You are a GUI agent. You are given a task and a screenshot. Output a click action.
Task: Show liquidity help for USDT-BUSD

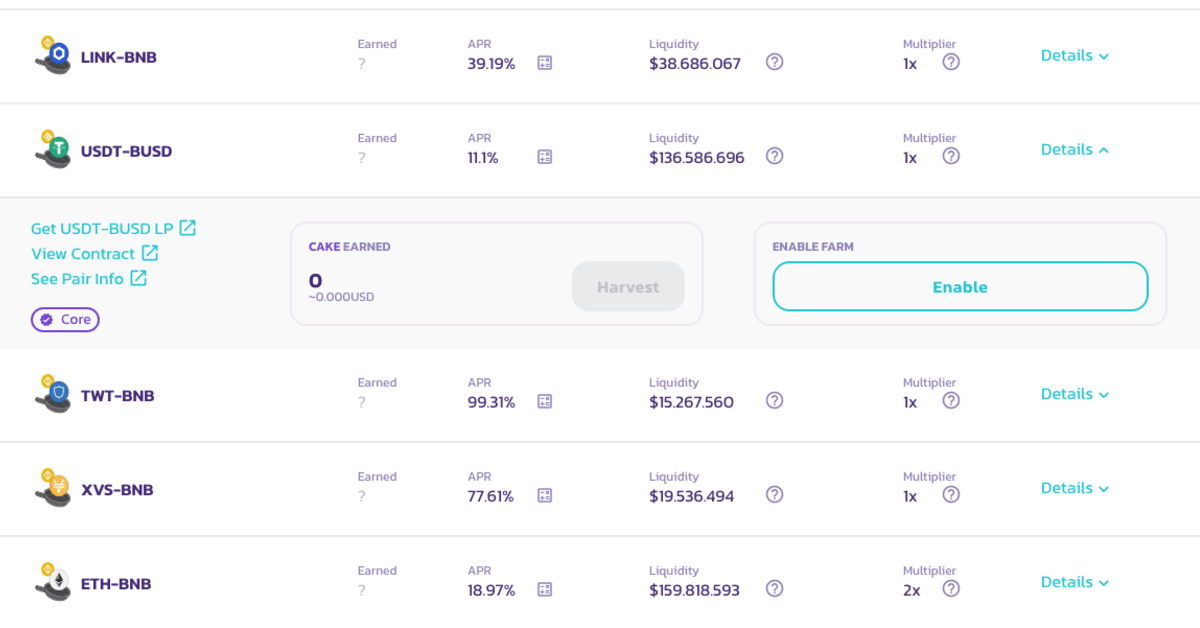coord(775,156)
